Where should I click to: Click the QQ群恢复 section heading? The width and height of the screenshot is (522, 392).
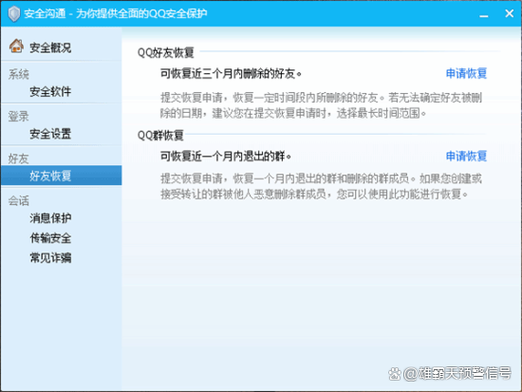pyautogui.click(x=160, y=135)
